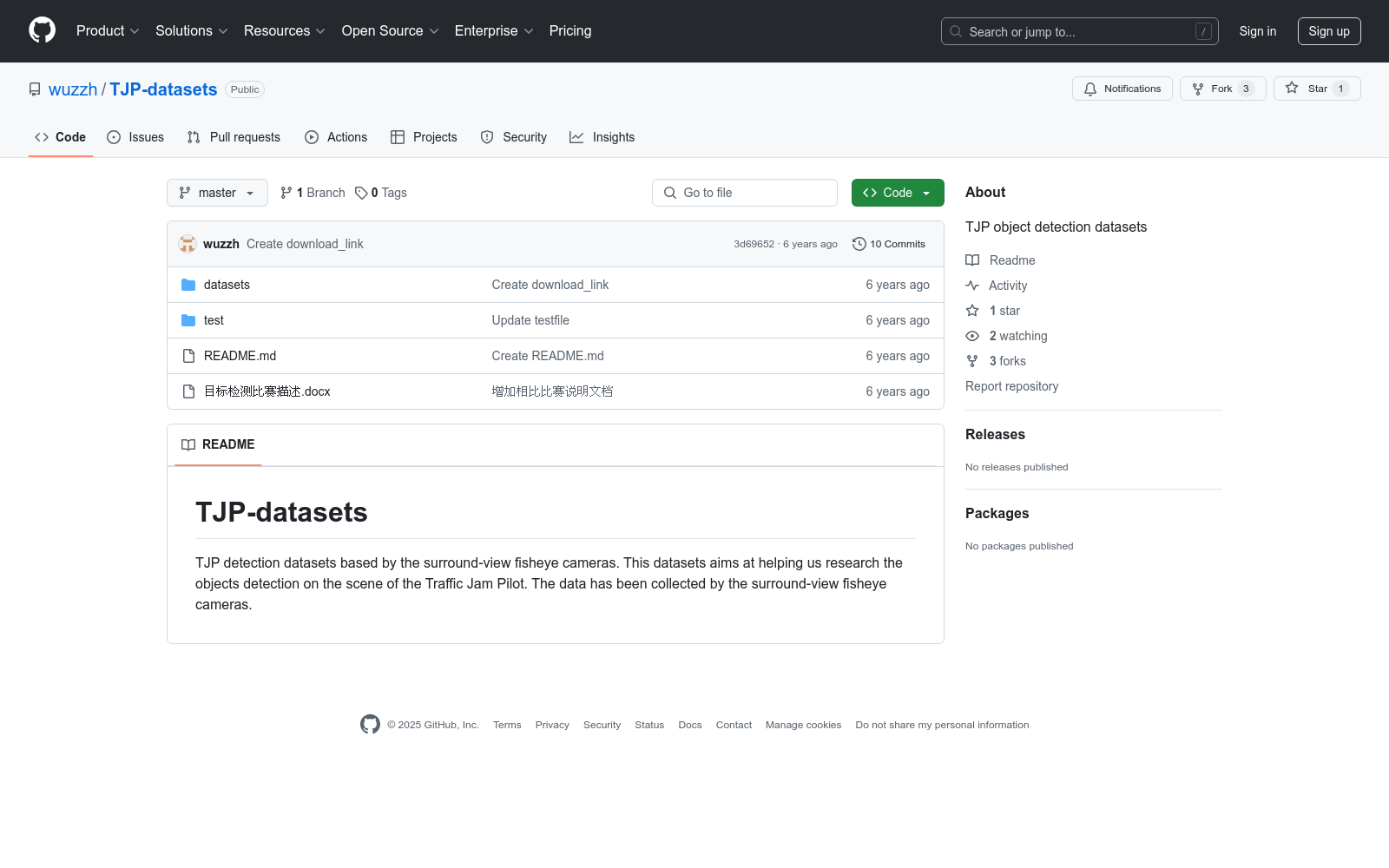The width and height of the screenshot is (1389, 868).
Task: Open the wuzzh owner profile link
Action: [73, 89]
